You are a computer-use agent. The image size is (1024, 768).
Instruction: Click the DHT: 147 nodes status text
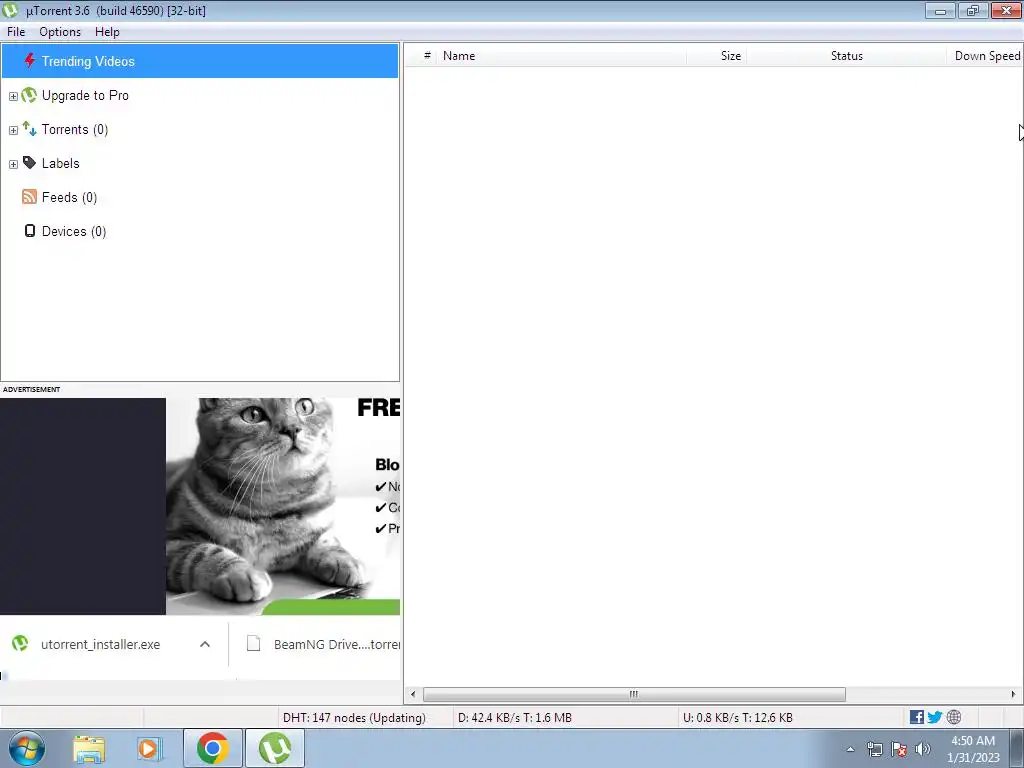coord(354,717)
